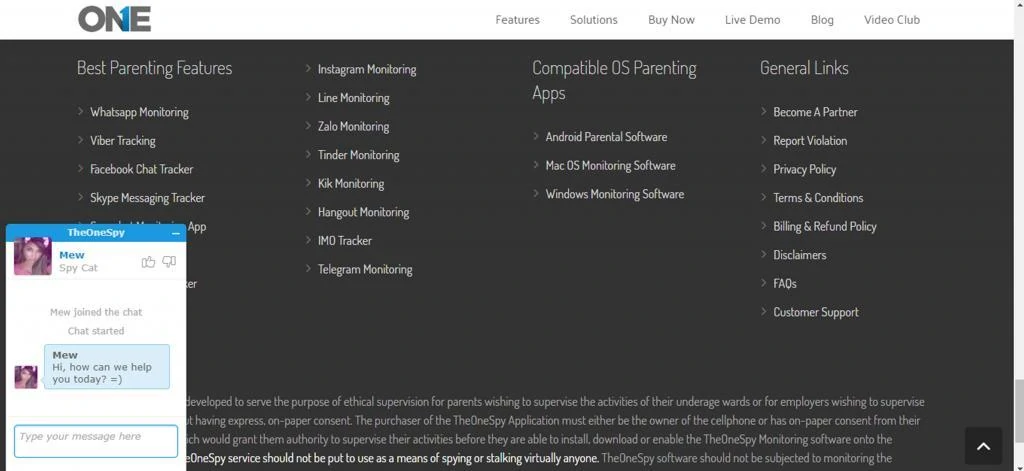Type in the chat message field

pyautogui.click(x=96, y=440)
